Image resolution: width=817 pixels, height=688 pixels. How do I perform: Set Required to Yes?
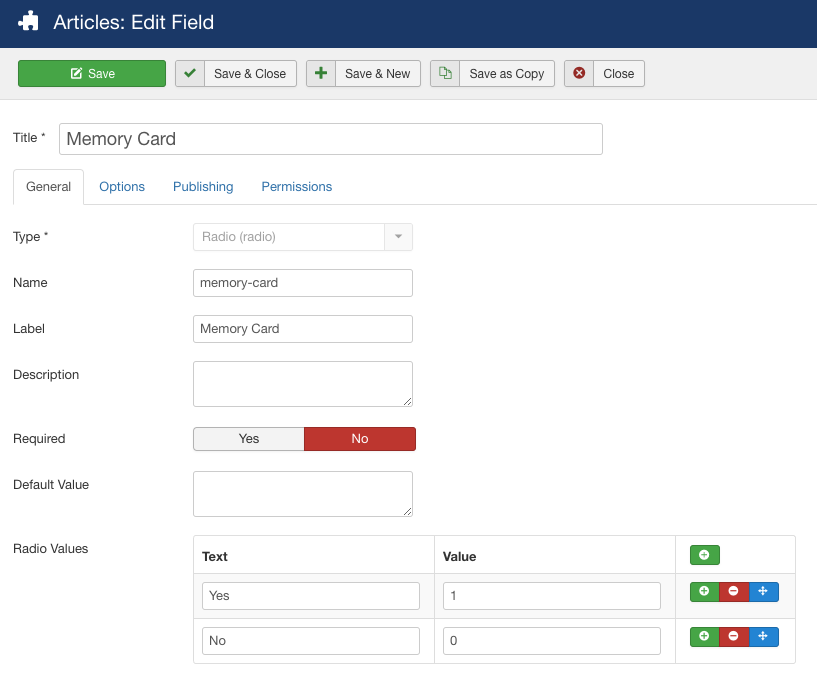pos(248,438)
